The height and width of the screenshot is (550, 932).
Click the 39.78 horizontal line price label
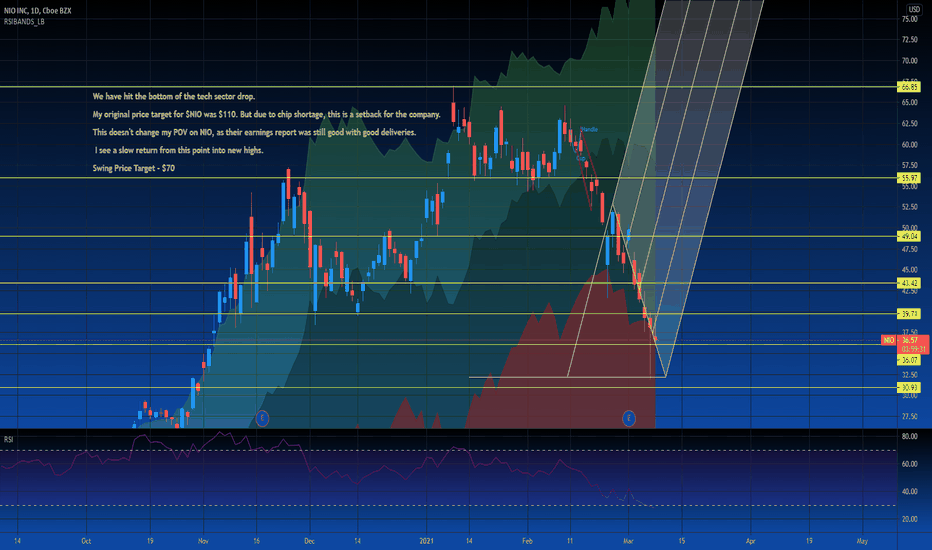tap(909, 313)
